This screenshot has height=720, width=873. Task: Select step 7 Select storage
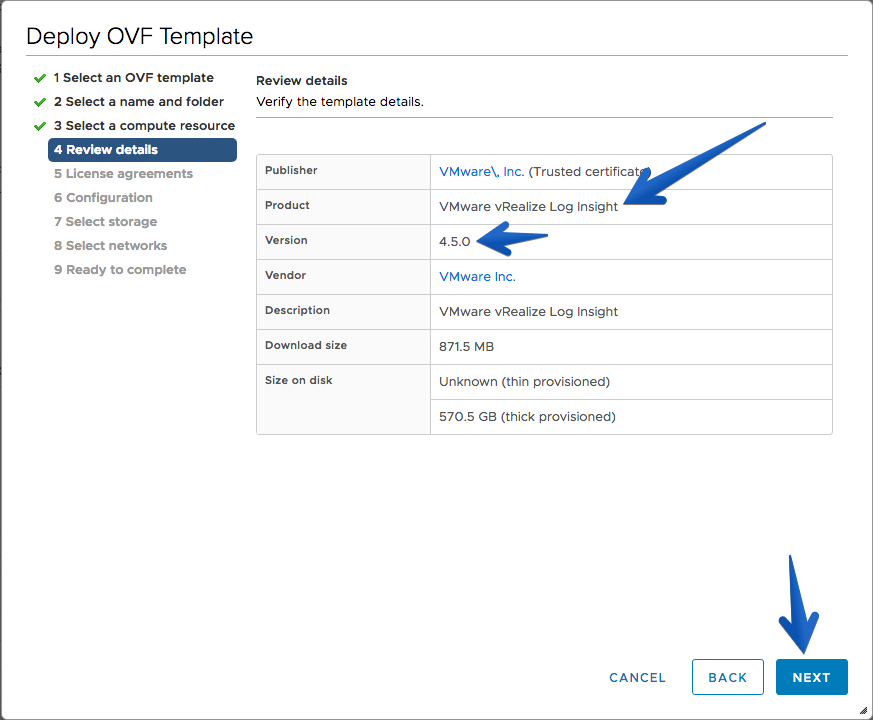(105, 221)
